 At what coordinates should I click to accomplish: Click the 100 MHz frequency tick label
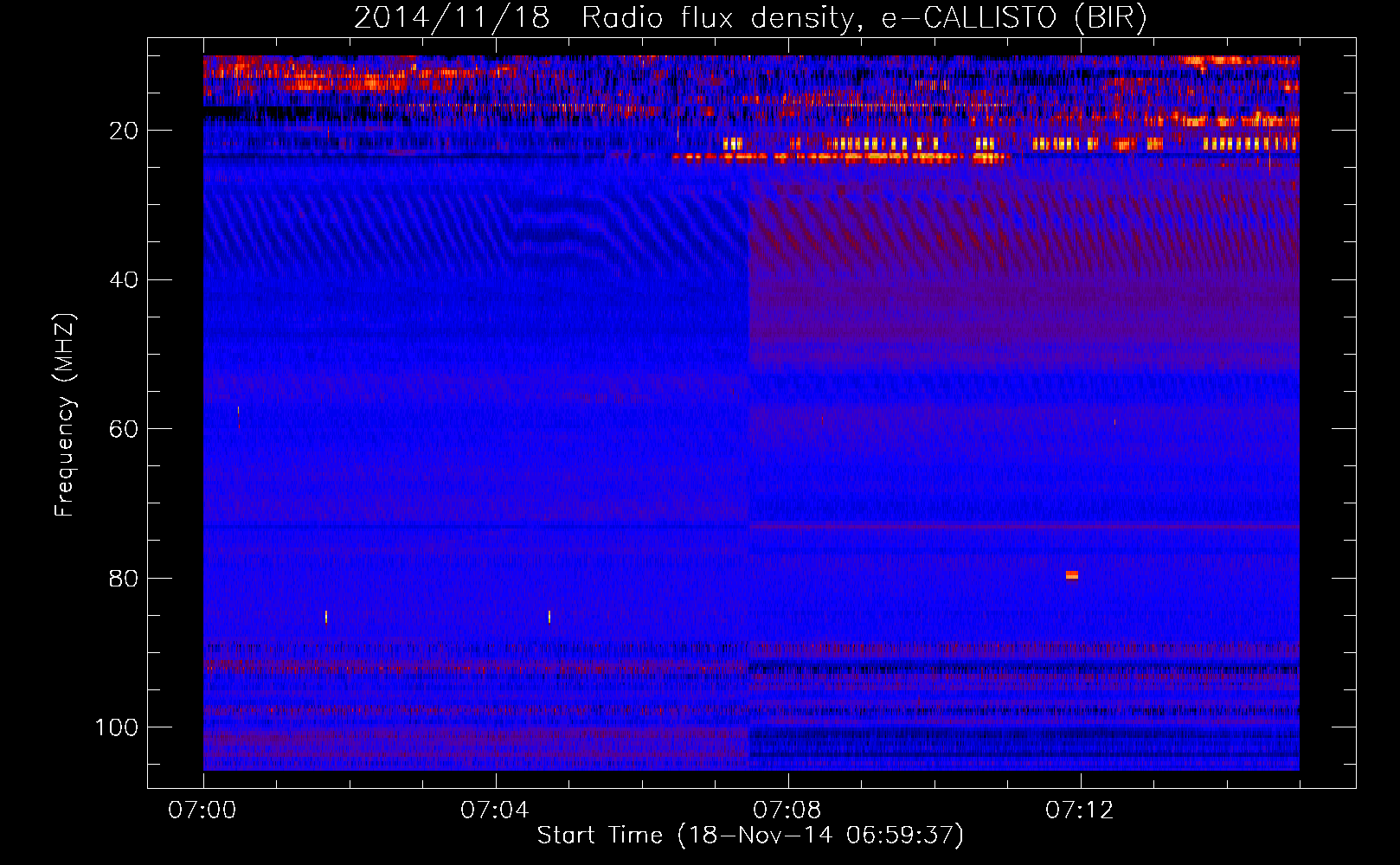coord(117,727)
